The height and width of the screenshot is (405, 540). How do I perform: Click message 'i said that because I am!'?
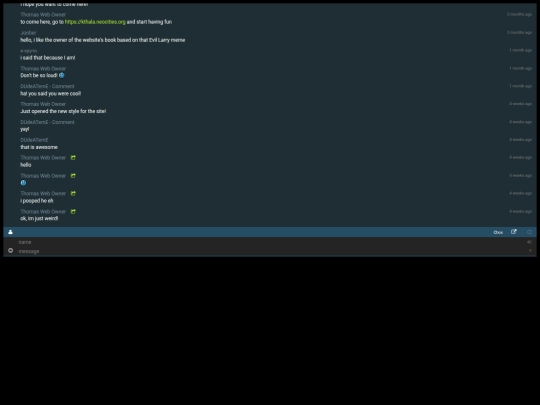48,58
